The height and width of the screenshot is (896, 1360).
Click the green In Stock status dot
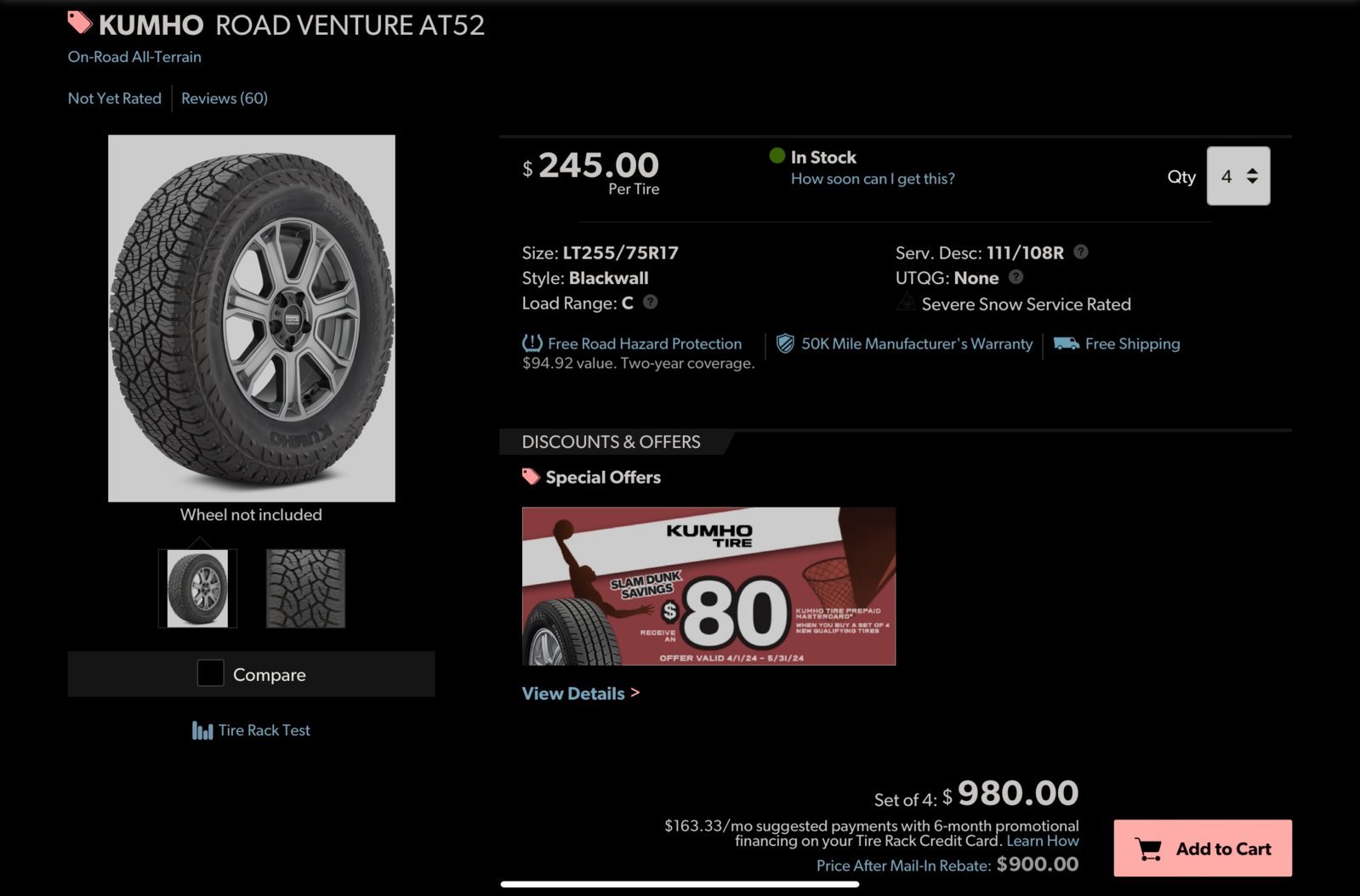click(x=777, y=156)
